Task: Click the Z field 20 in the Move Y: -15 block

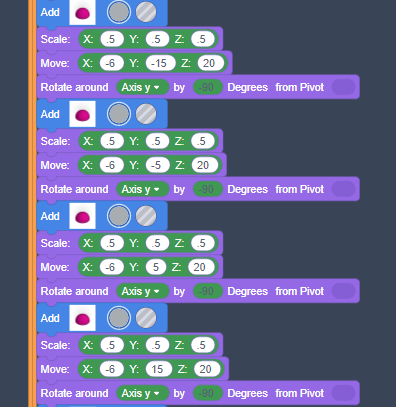Action: pyautogui.click(x=211, y=63)
